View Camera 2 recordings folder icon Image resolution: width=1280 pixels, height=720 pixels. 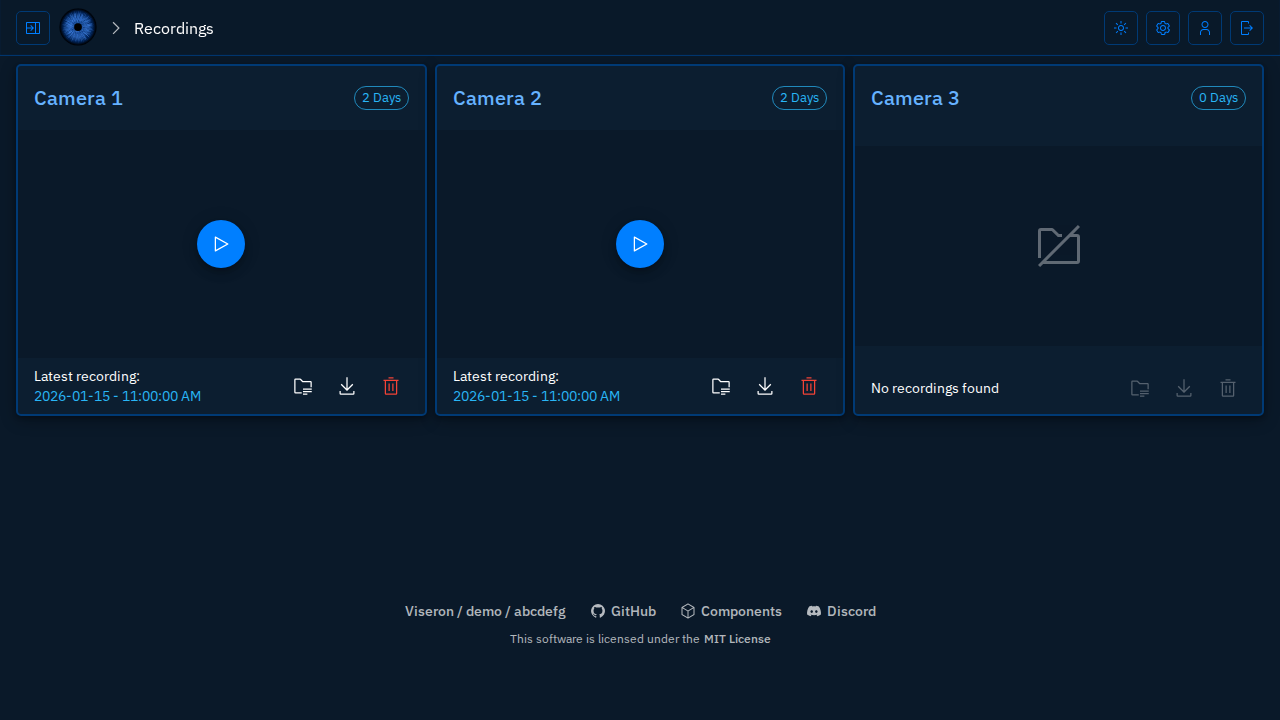click(x=721, y=386)
